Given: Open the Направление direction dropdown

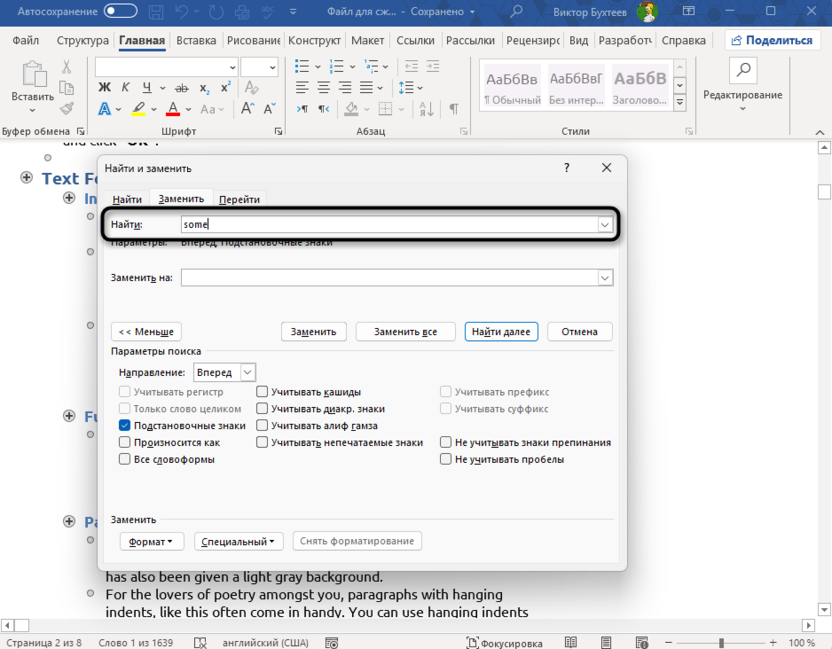Looking at the screenshot, I should coord(248,372).
